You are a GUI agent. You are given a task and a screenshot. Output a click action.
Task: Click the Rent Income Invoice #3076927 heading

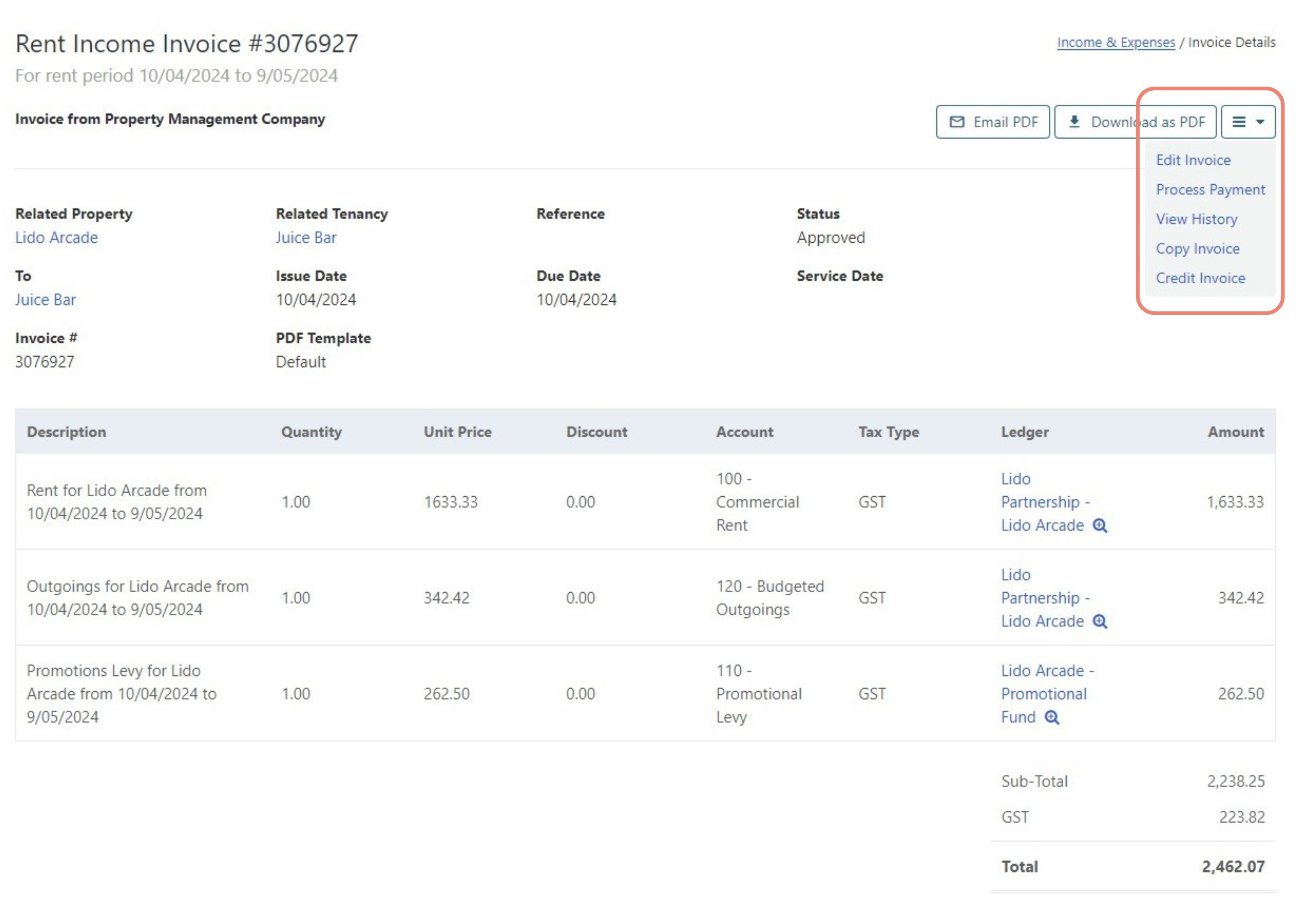[186, 44]
